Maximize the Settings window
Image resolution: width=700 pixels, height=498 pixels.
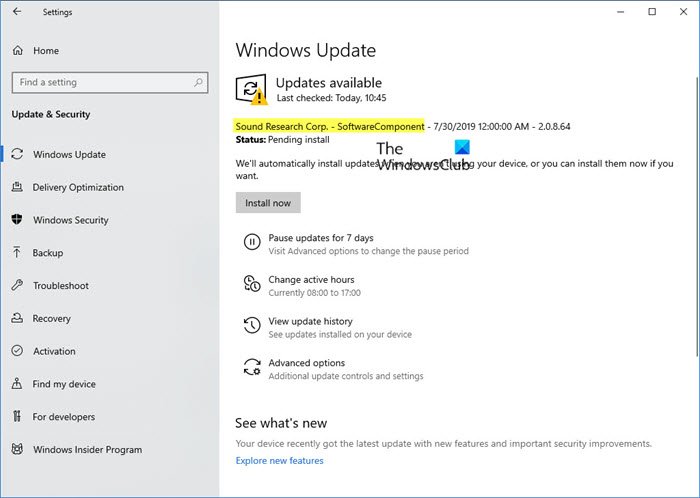coord(652,12)
